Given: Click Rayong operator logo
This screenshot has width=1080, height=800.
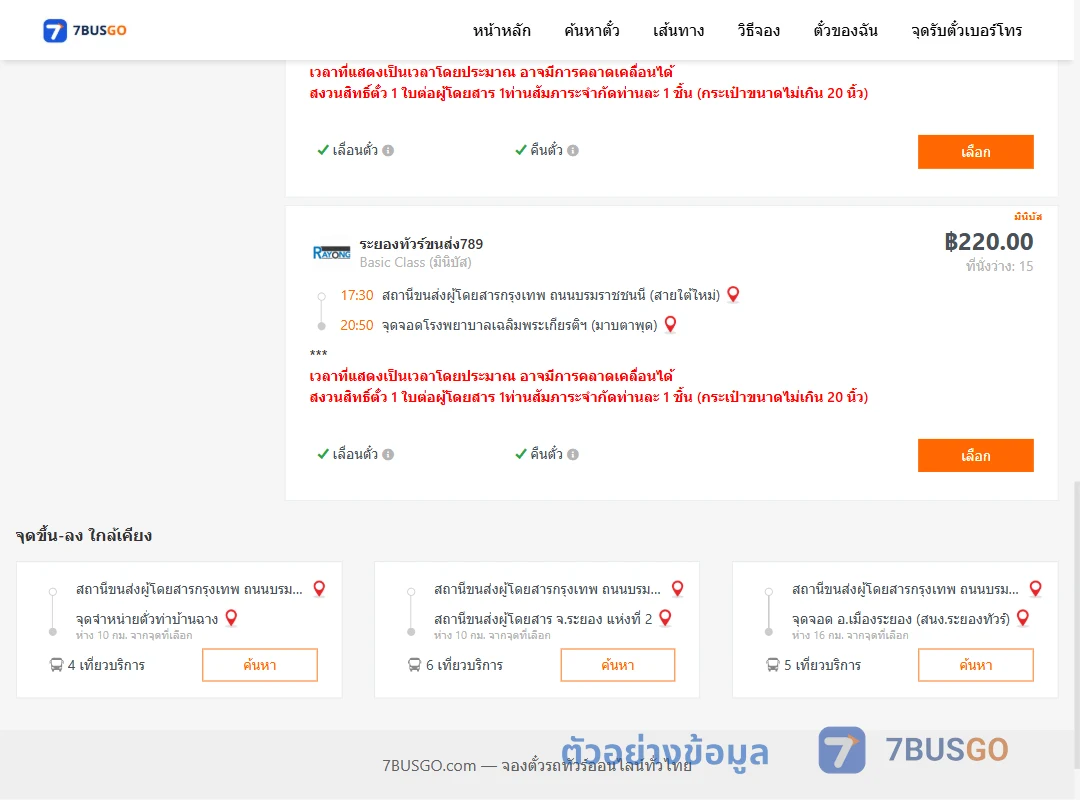Looking at the screenshot, I should pos(331,253).
